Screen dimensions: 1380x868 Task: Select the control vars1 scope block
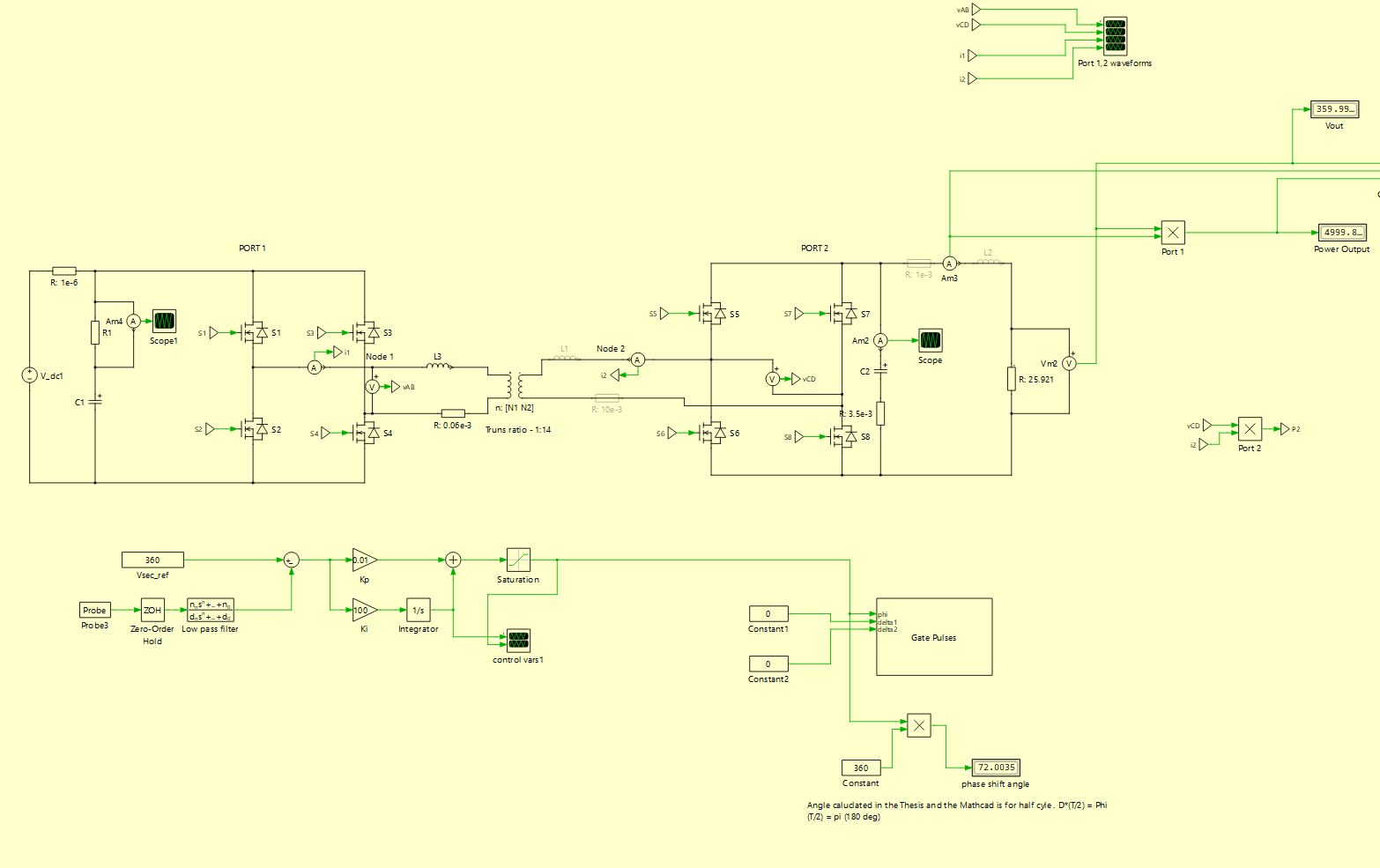coord(518,640)
